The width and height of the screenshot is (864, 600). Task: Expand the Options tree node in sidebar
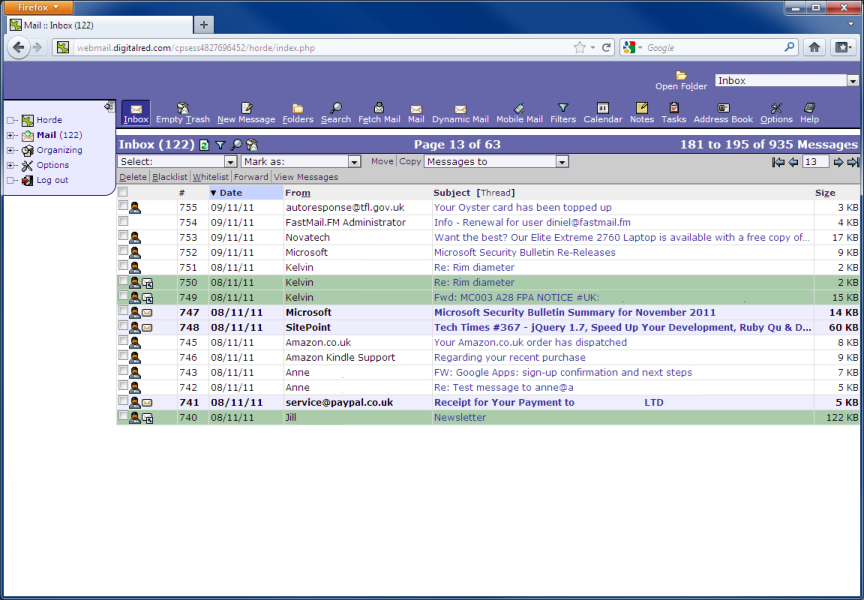[10, 165]
